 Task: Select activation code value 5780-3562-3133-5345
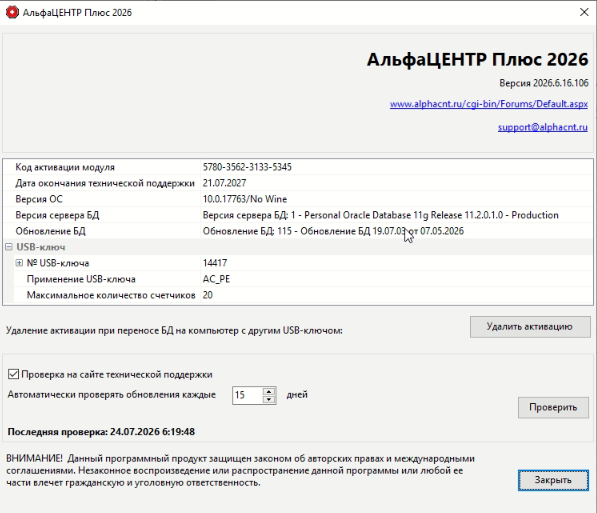247,167
